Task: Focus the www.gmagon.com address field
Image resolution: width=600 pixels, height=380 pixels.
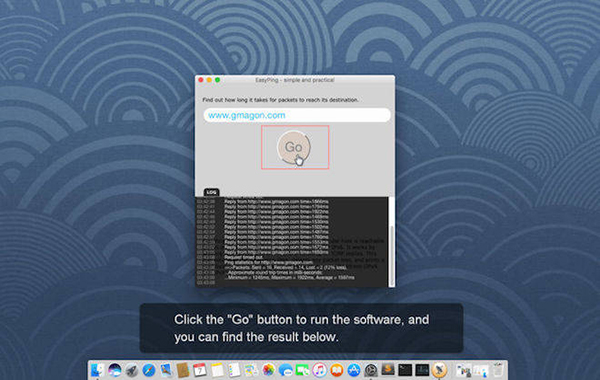Action: pyautogui.click(x=297, y=115)
